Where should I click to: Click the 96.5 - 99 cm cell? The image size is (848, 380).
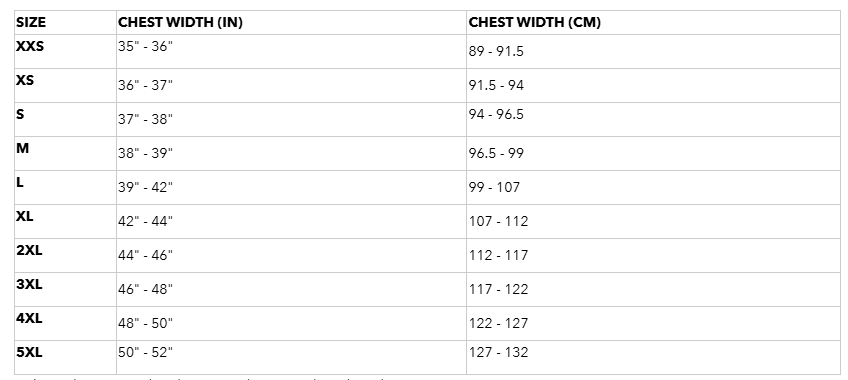[x=496, y=154]
